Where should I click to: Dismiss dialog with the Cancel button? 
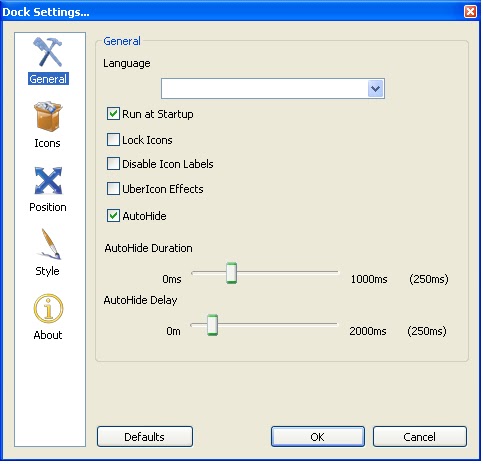420,437
